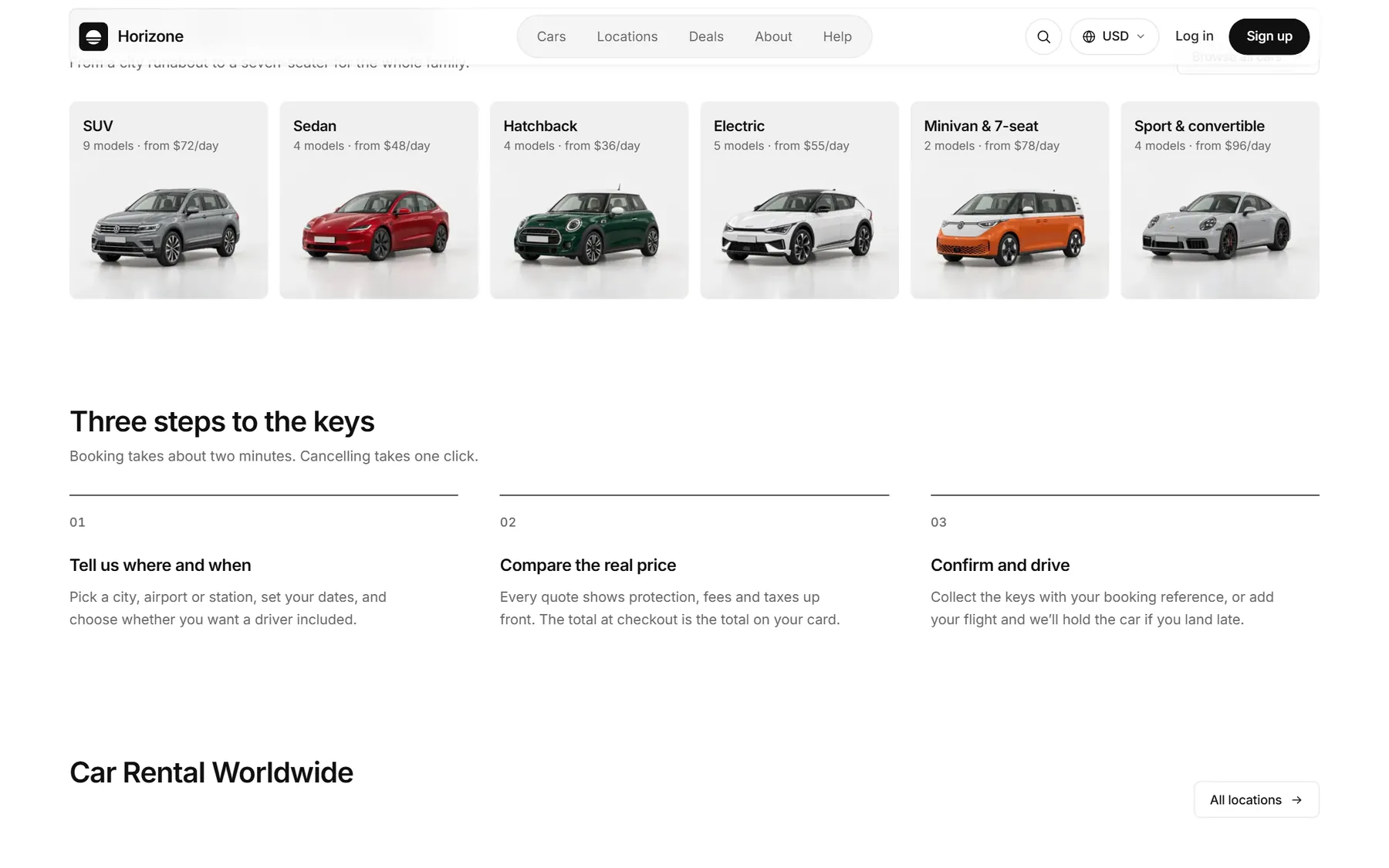Click "Tell us where and when" heading
This screenshot has width=1389, height=868.
tap(161, 566)
